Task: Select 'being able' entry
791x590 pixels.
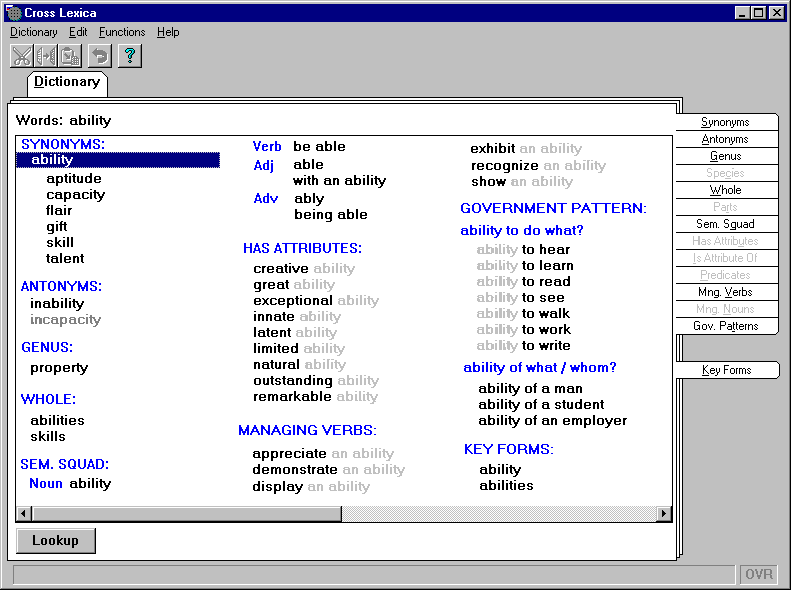Action: coord(330,215)
